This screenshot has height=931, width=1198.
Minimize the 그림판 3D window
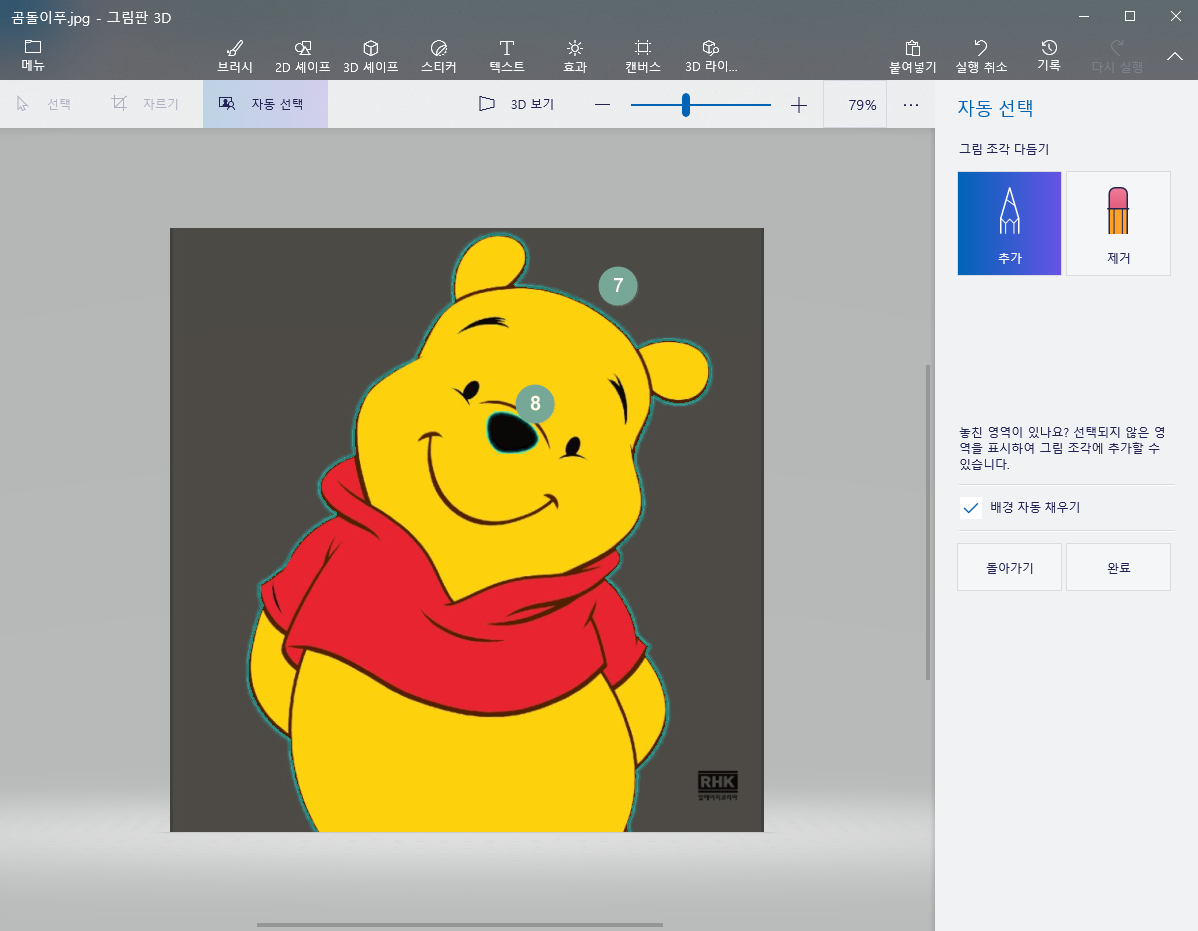click(1083, 16)
